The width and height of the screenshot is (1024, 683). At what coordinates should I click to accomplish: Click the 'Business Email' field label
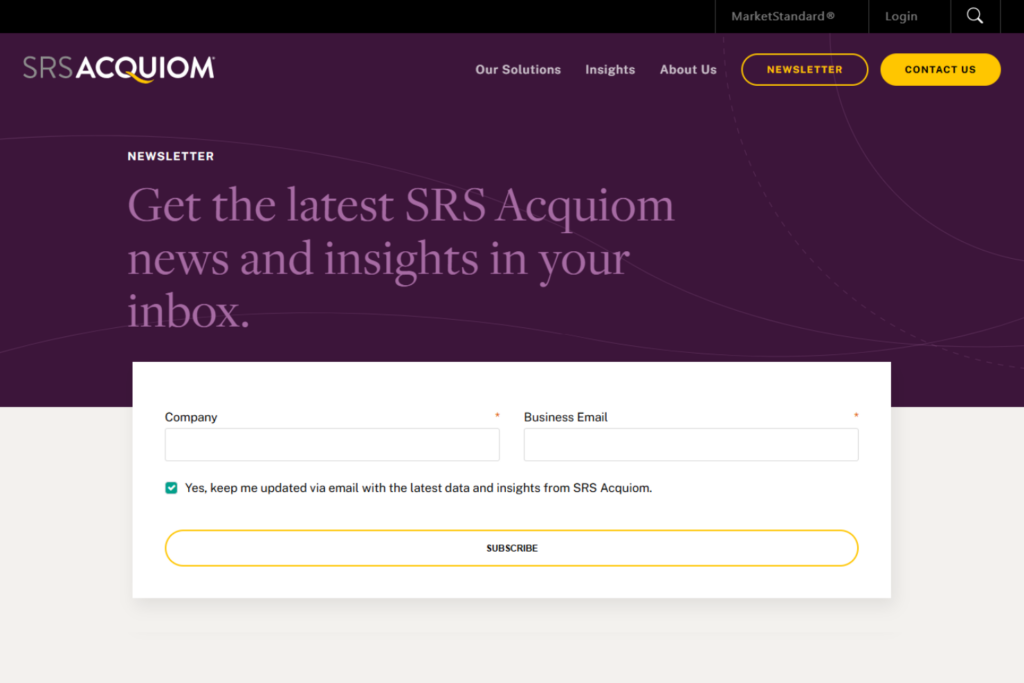[x=566, y=417]
